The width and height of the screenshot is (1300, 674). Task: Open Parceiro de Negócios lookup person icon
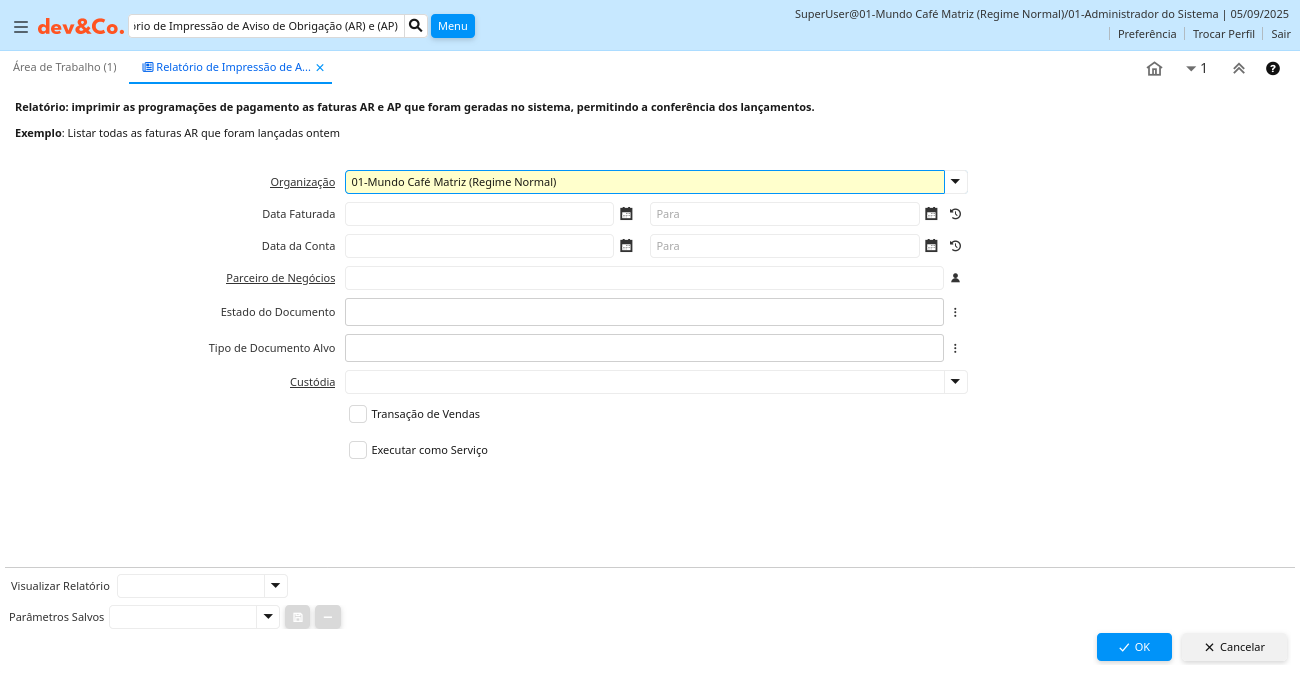[955, 278]
